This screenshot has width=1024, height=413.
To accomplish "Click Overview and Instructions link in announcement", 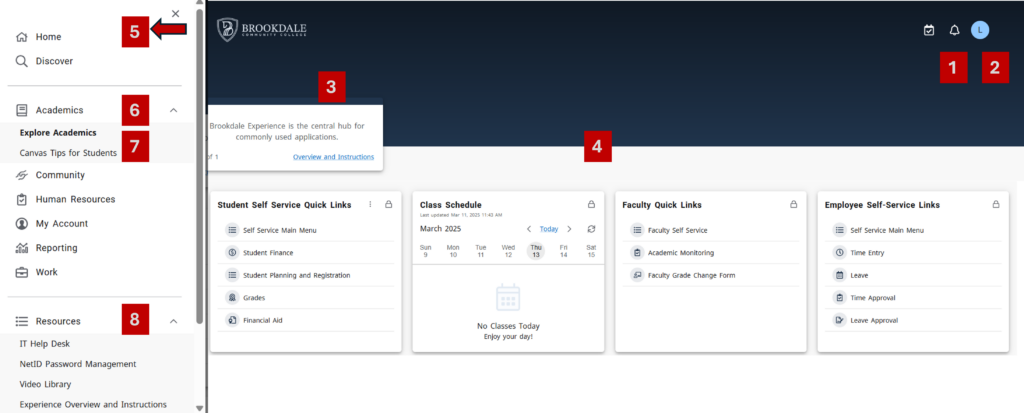I will coord(333,157).
